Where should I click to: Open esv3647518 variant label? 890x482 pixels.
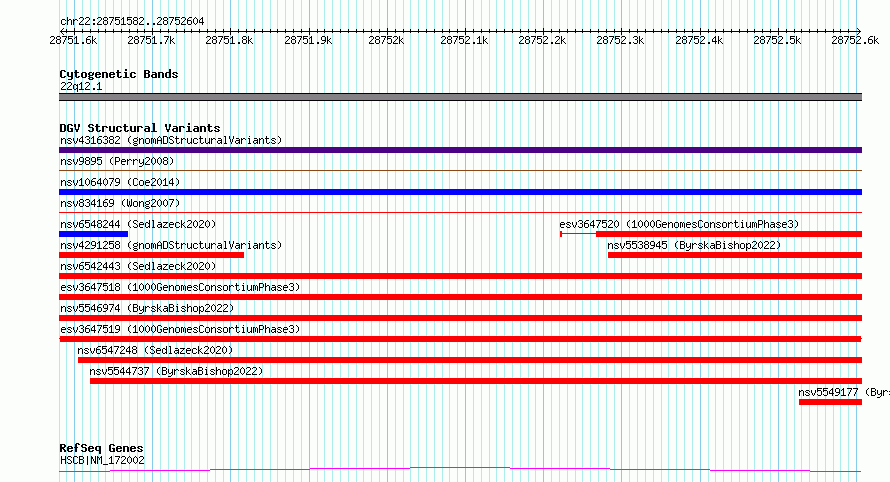point(180,287)
